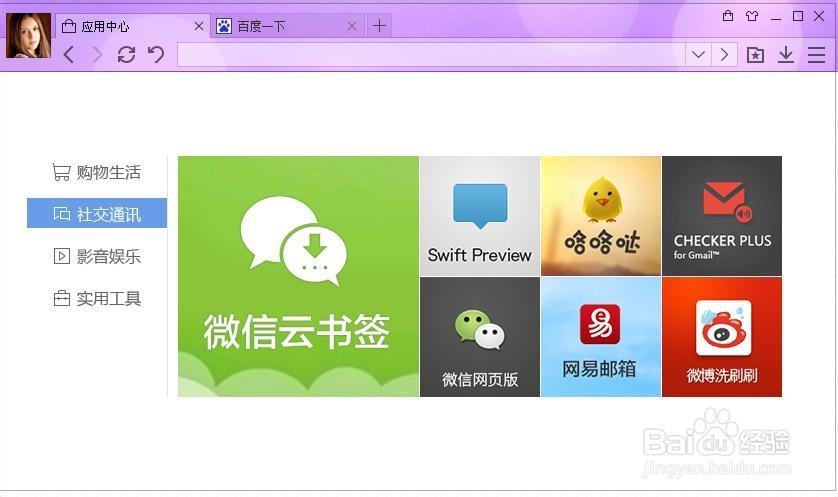Open the Swift Preview app tile
The image size is (838, 497).
coord(480,216)
